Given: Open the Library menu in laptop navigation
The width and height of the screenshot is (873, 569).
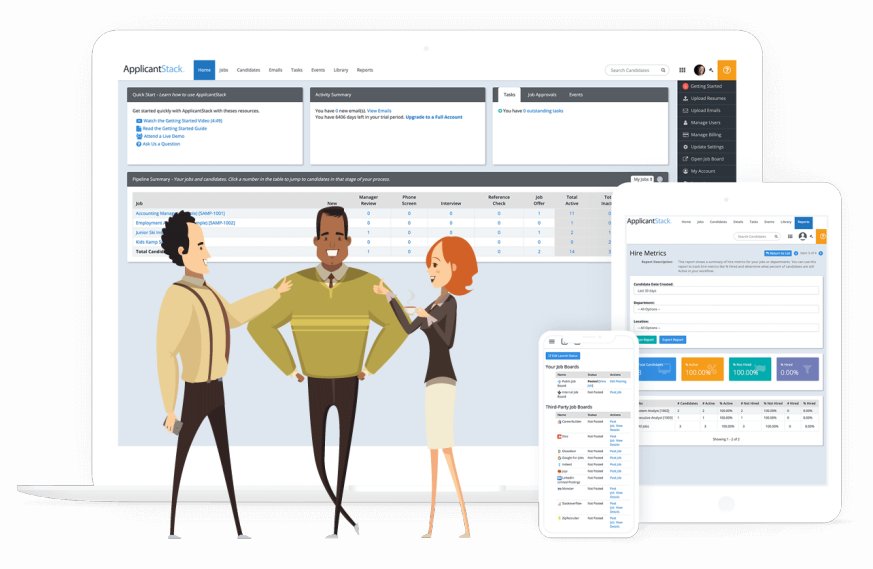Looking at the screenshot, I should [x=341, y=70].
